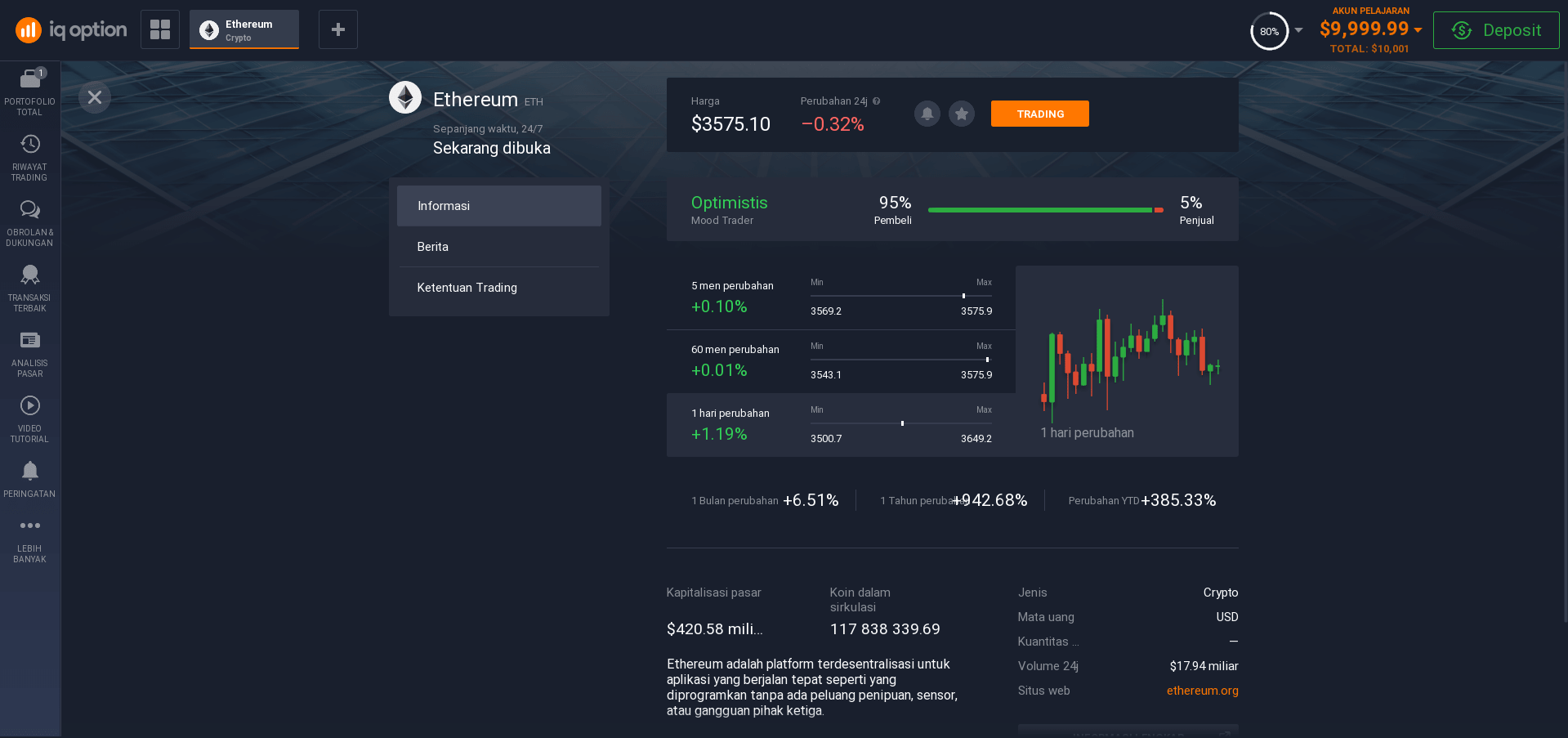Click the Sekarang dibuka status text
The width and height of the screenshot is (1568, 738).
coord(492,148)
